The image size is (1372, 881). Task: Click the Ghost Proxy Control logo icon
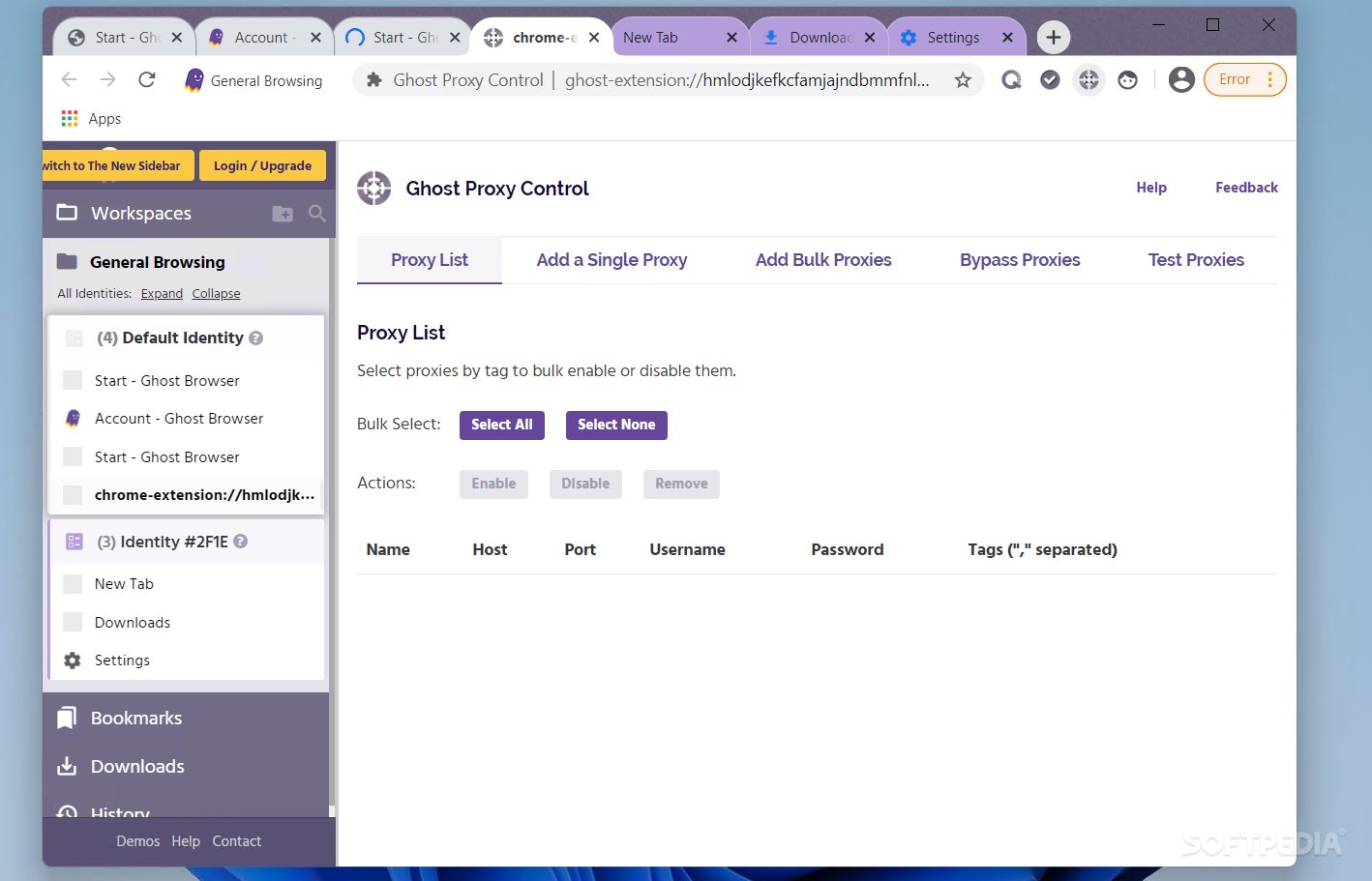tap(374, 188)
